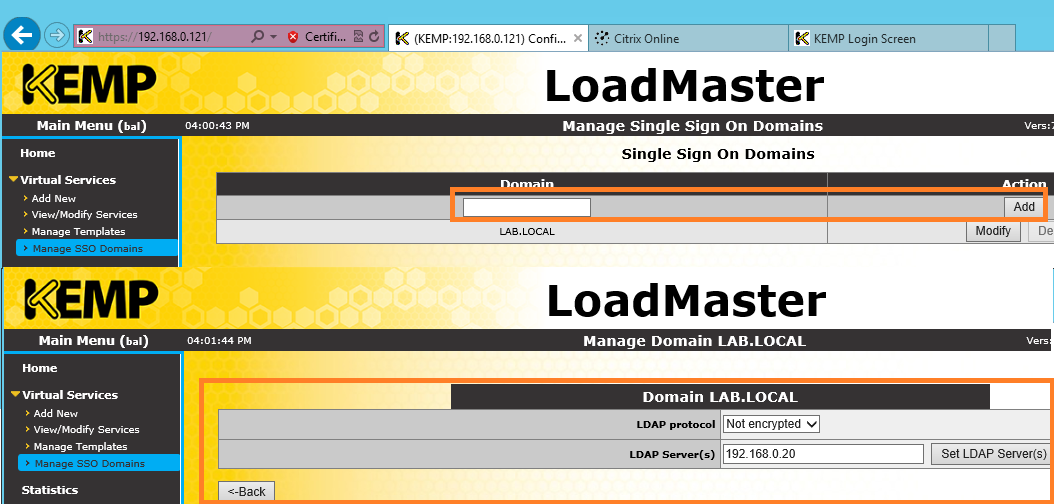Click the KEMP Login Screen tab favicon
The width and height of the screenshot is (1054, 504).
pyautogui.click(x=801, y=38)
